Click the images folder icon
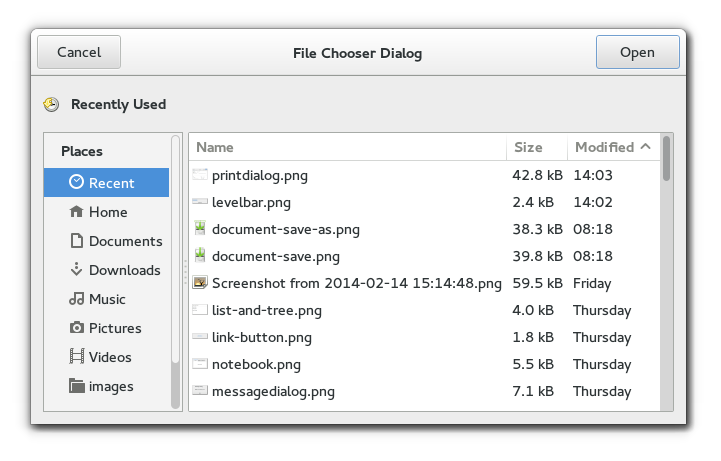This screenshot has width=721, height=461. (76, 386)
